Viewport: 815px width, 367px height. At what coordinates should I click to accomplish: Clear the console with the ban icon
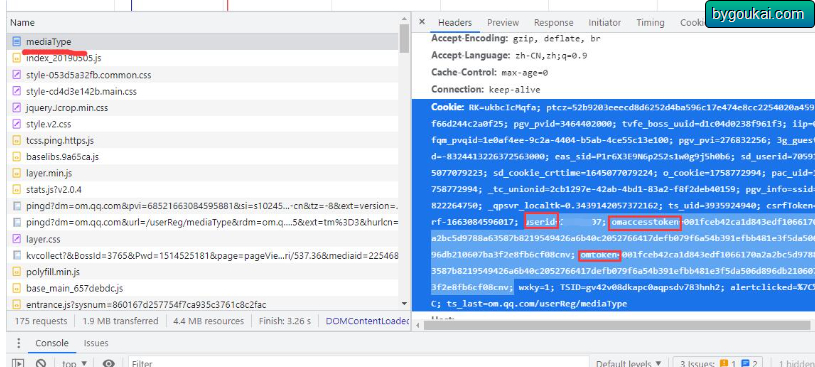pyautogui.click(x=41, y=363)
